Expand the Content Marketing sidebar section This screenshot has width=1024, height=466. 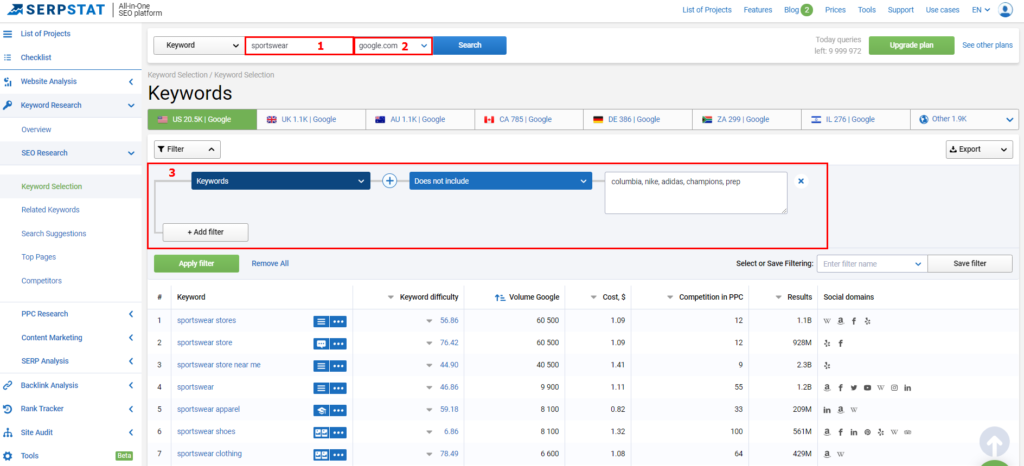click(x=131, y=337)
